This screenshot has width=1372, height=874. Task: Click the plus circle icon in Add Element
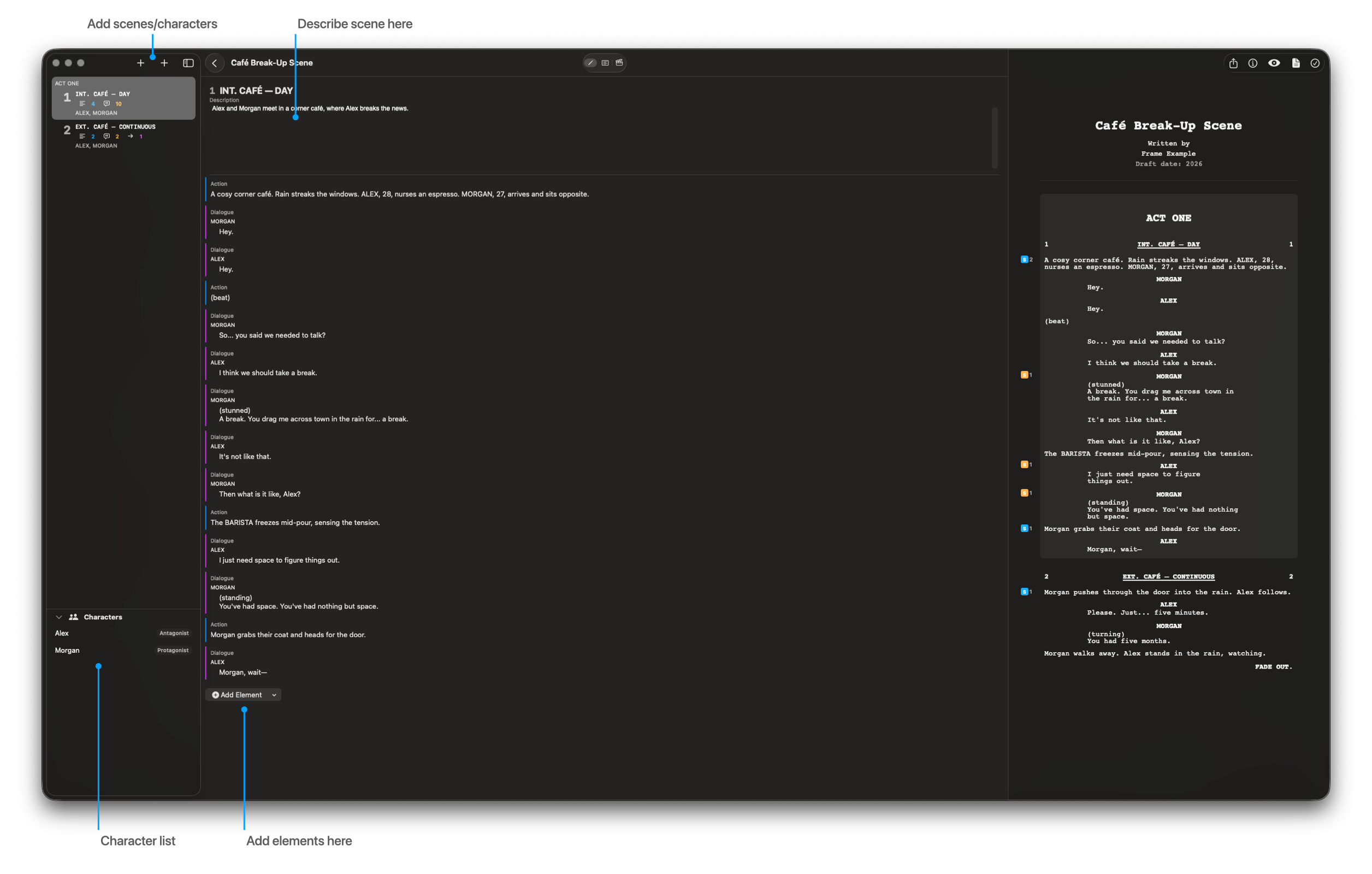tap(215, 695)
